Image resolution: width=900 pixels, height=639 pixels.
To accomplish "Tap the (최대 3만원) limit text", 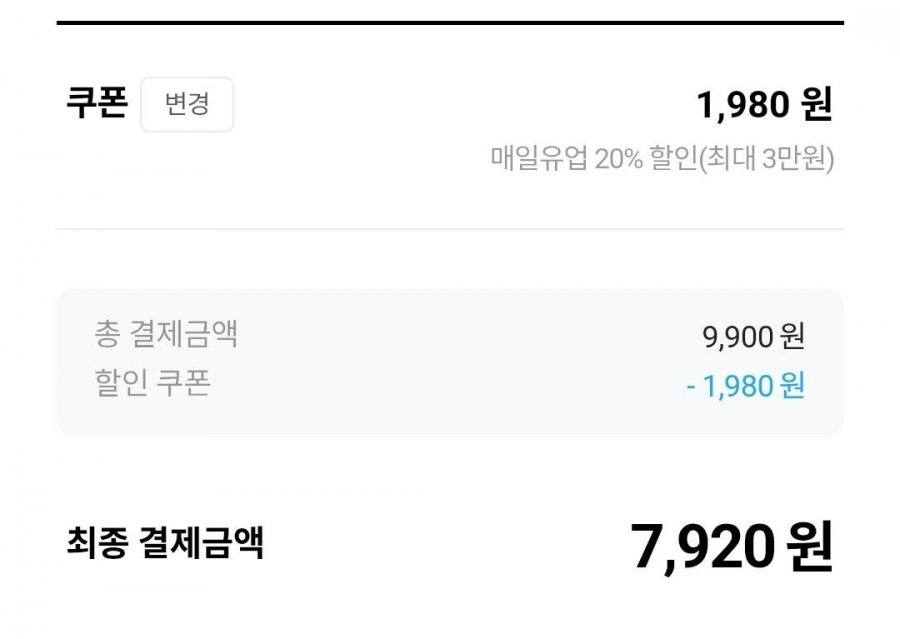I will coord(767,158).
